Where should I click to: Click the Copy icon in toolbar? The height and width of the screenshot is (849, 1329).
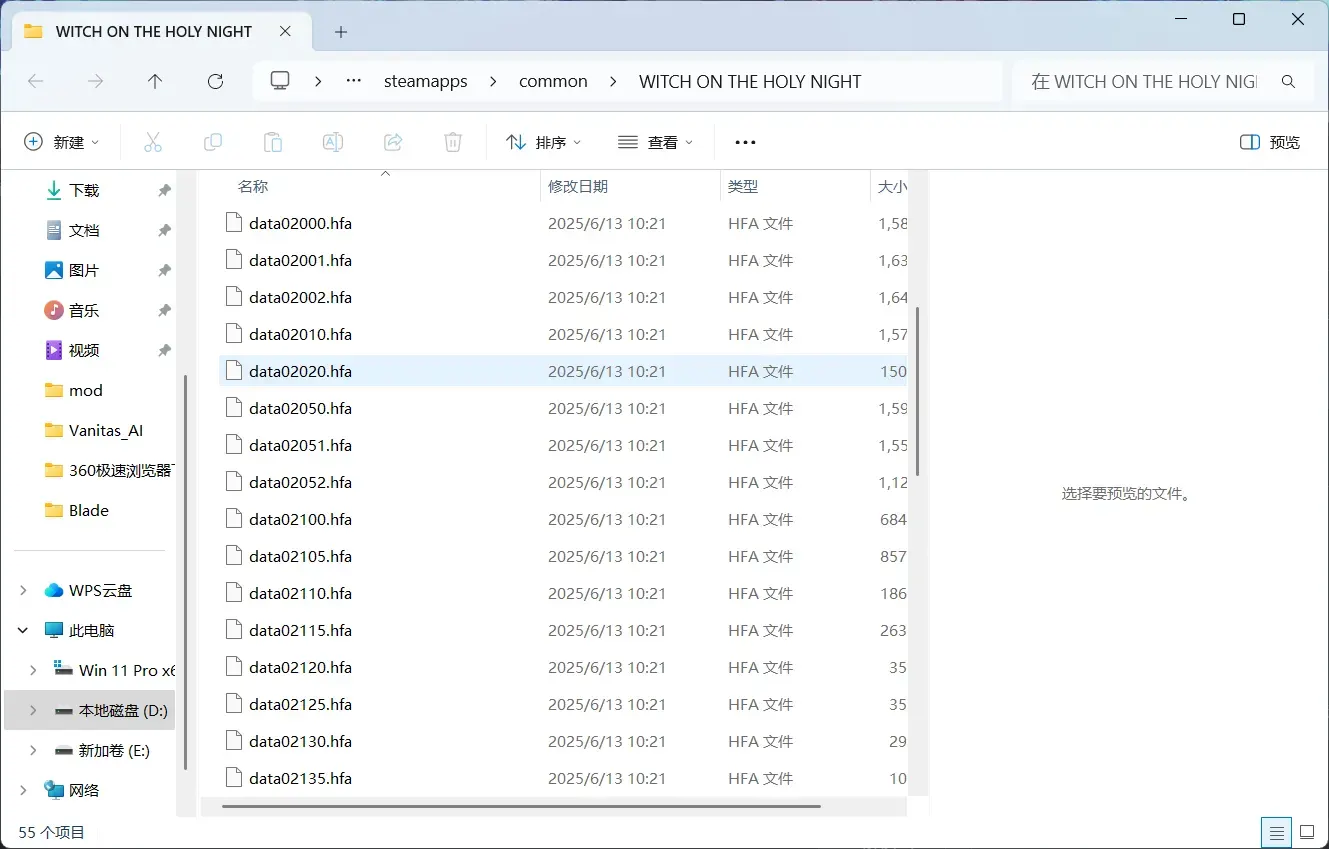pyautogui.click(x=213, y=142)
